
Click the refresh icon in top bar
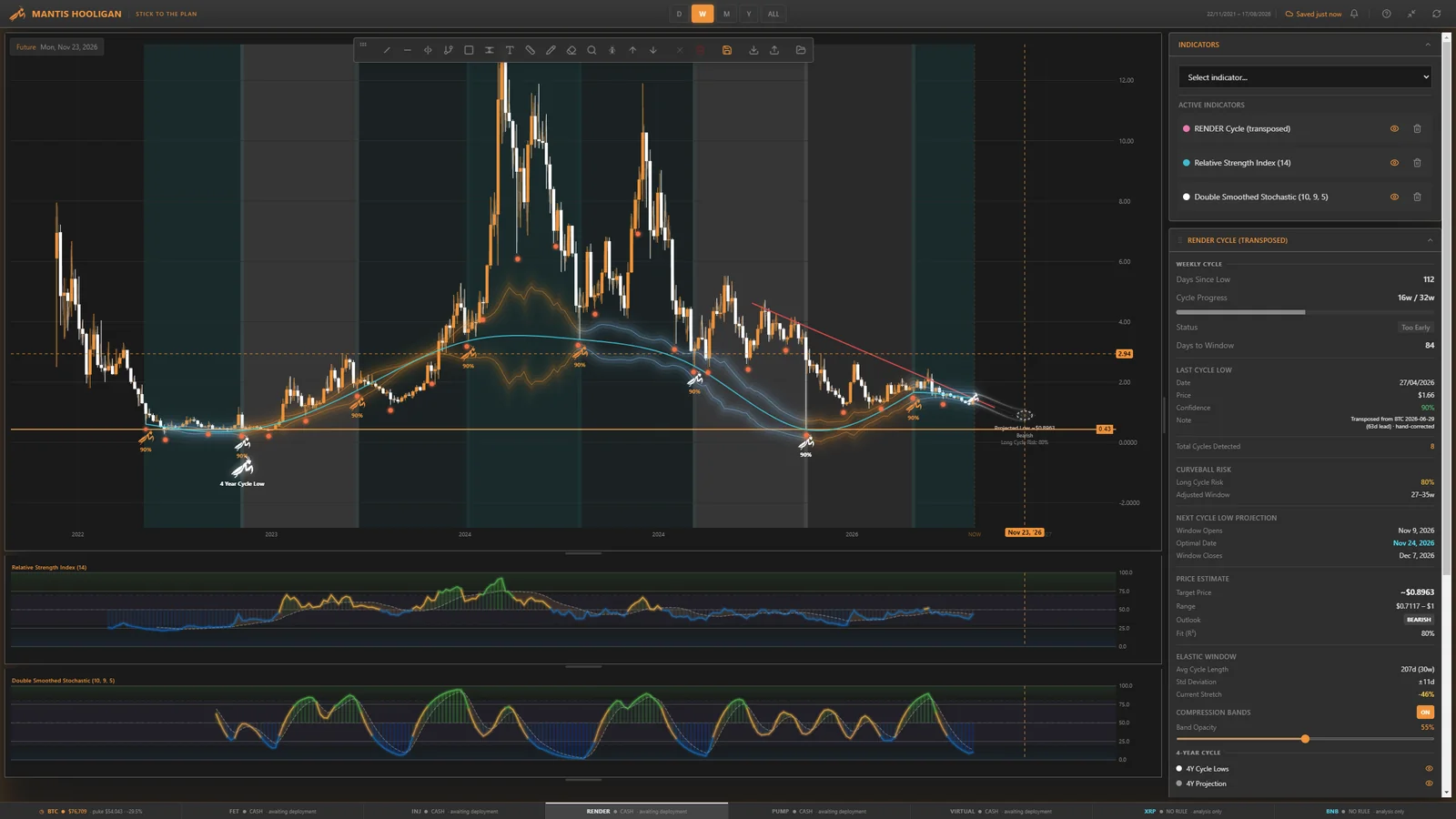tap(1436, 14)
